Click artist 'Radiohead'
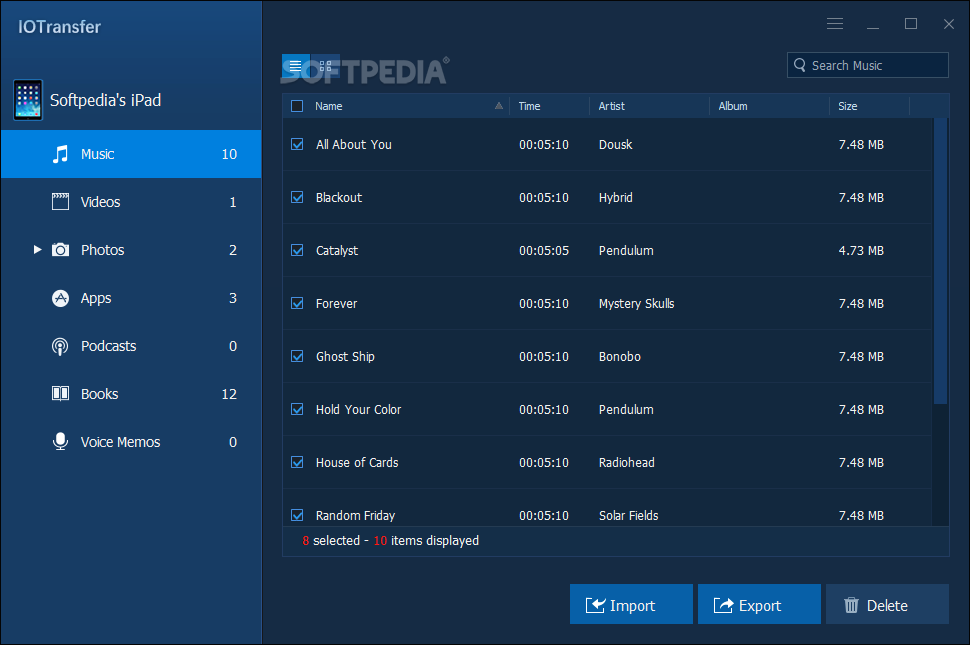This screenshot has width=970, height=645. pyautogui.click(x=627, y=463)
